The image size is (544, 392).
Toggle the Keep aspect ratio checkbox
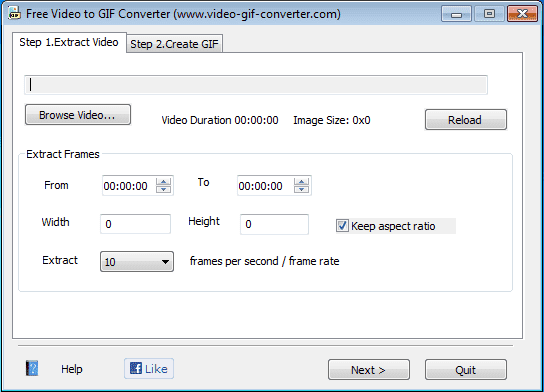pos(342,226)
